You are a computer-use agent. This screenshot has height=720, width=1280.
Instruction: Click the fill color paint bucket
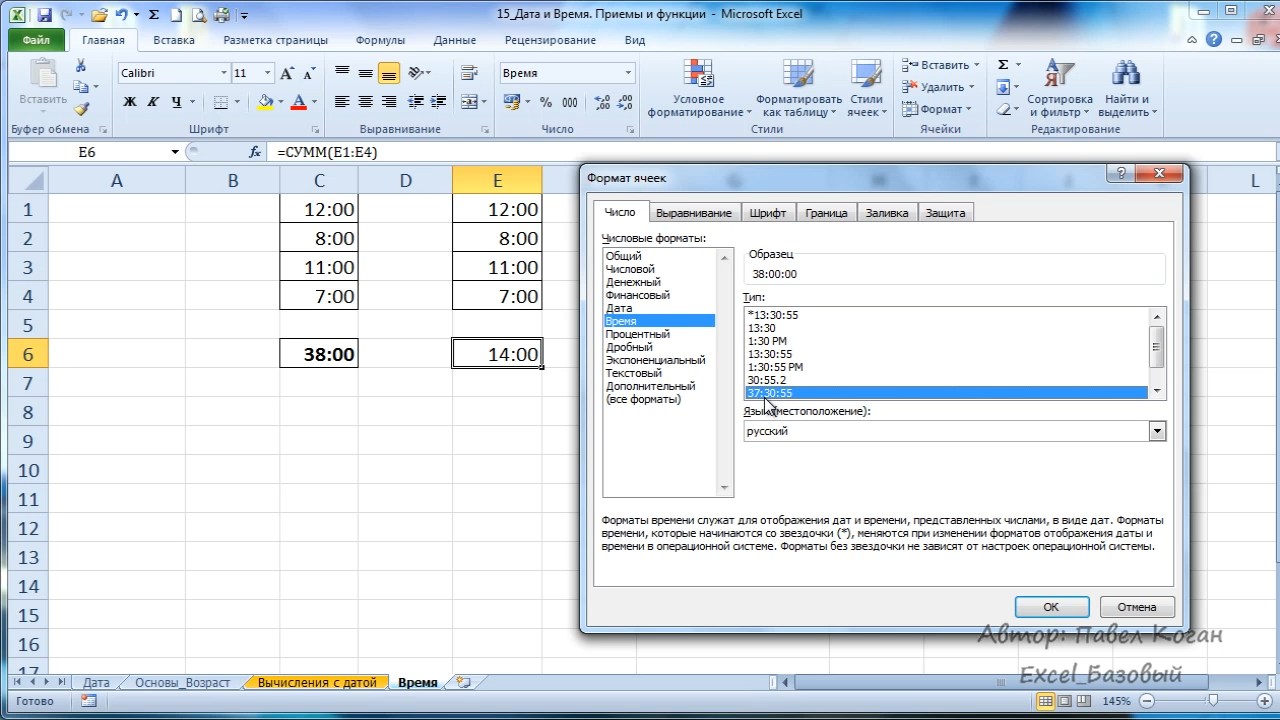tap(265, 102)
